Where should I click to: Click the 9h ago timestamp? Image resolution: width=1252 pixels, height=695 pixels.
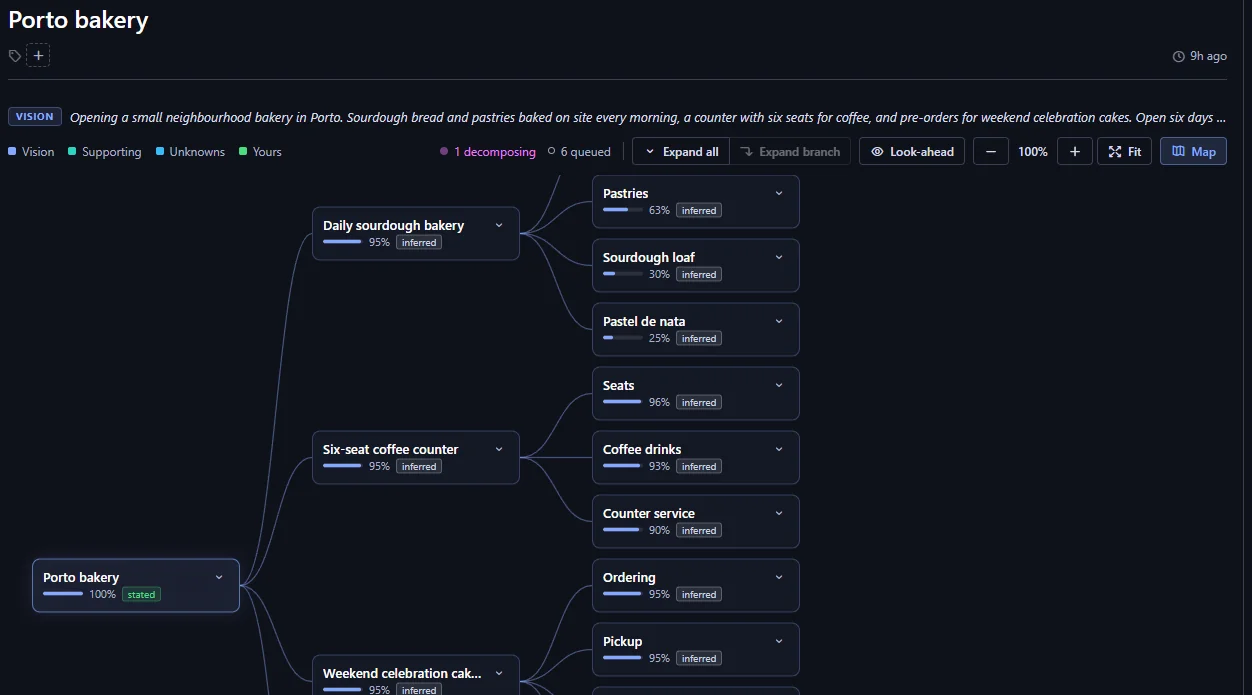tap(1208, 57)
